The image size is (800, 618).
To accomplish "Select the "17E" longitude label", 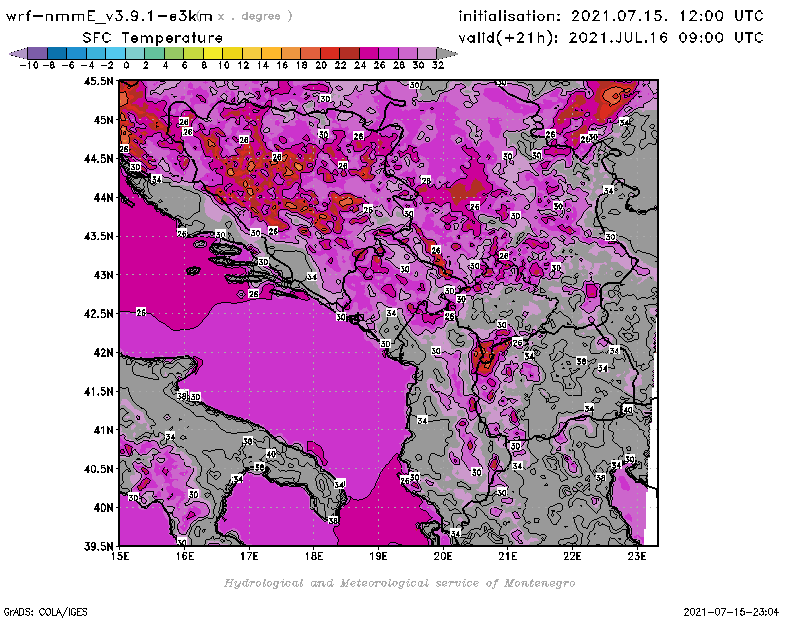I will (249, 556).
